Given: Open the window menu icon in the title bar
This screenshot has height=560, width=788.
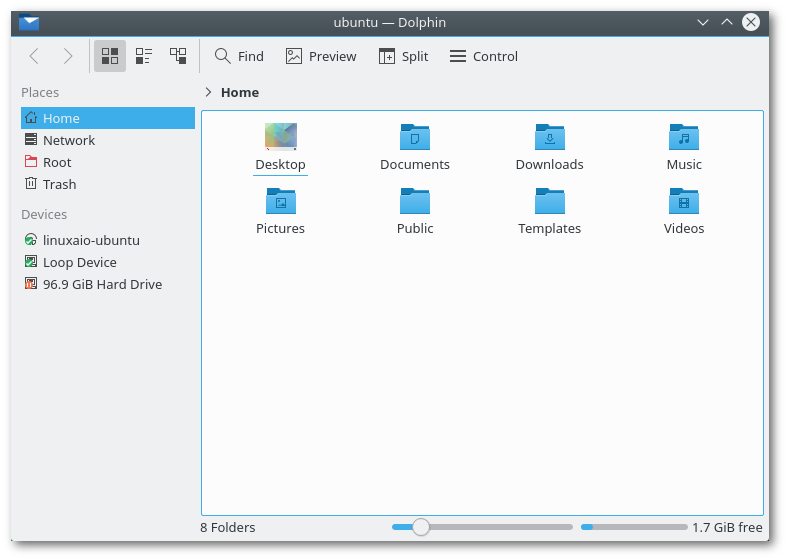Looking at the screenshot, I should click(x=30, y=22).
